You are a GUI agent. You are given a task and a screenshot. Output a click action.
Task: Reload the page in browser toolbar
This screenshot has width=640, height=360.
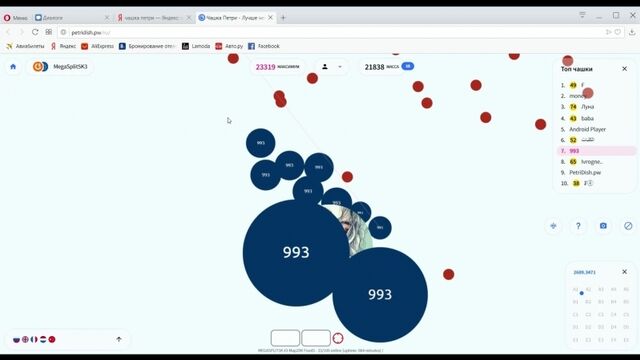click(x=35, y=32)
